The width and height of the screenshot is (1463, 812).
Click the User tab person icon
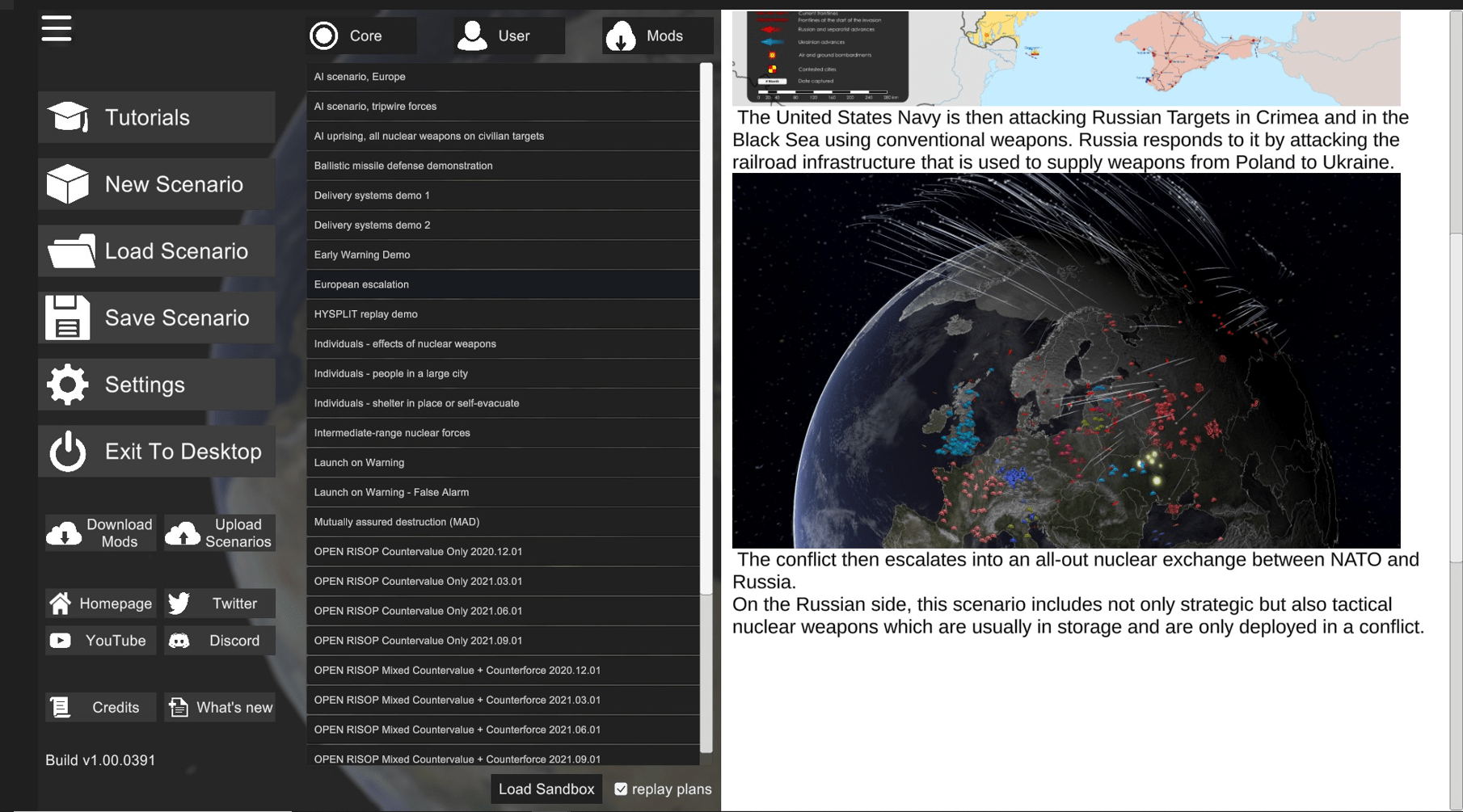click(472, 36)
